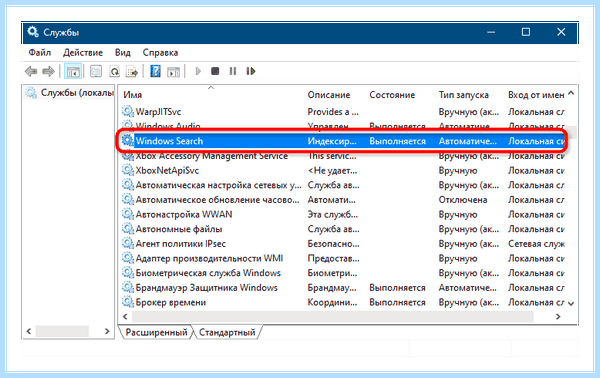
Task: Maximize the Службы window
Action: pos(526,32)
